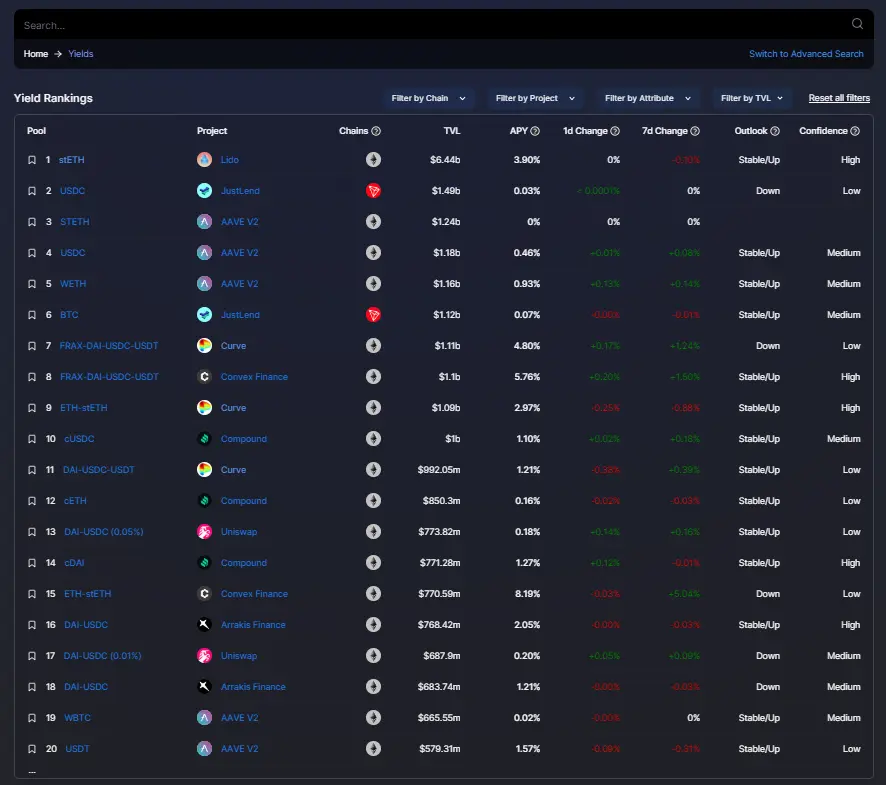Click the Yield Rankings heading
Image resolution: width=886 pixels, height=785 pixels.
pos(53,98)
